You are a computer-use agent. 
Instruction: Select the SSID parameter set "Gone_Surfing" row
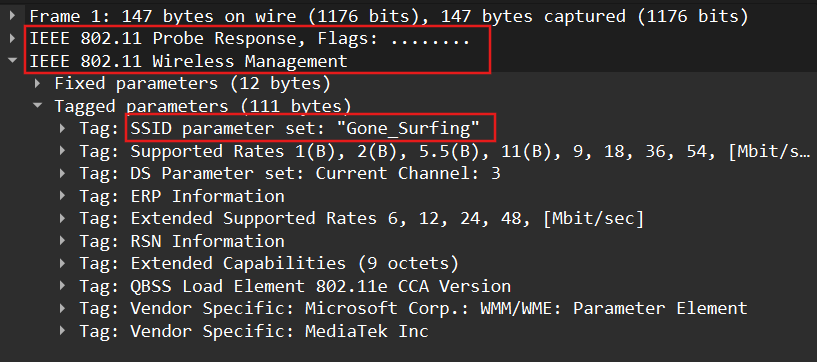click(x=408, y=129)
